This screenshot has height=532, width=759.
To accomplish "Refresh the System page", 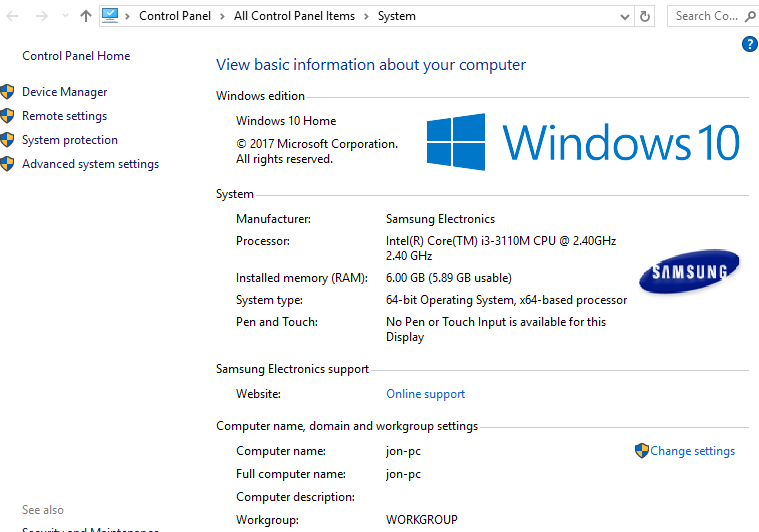I will [645, 16].
